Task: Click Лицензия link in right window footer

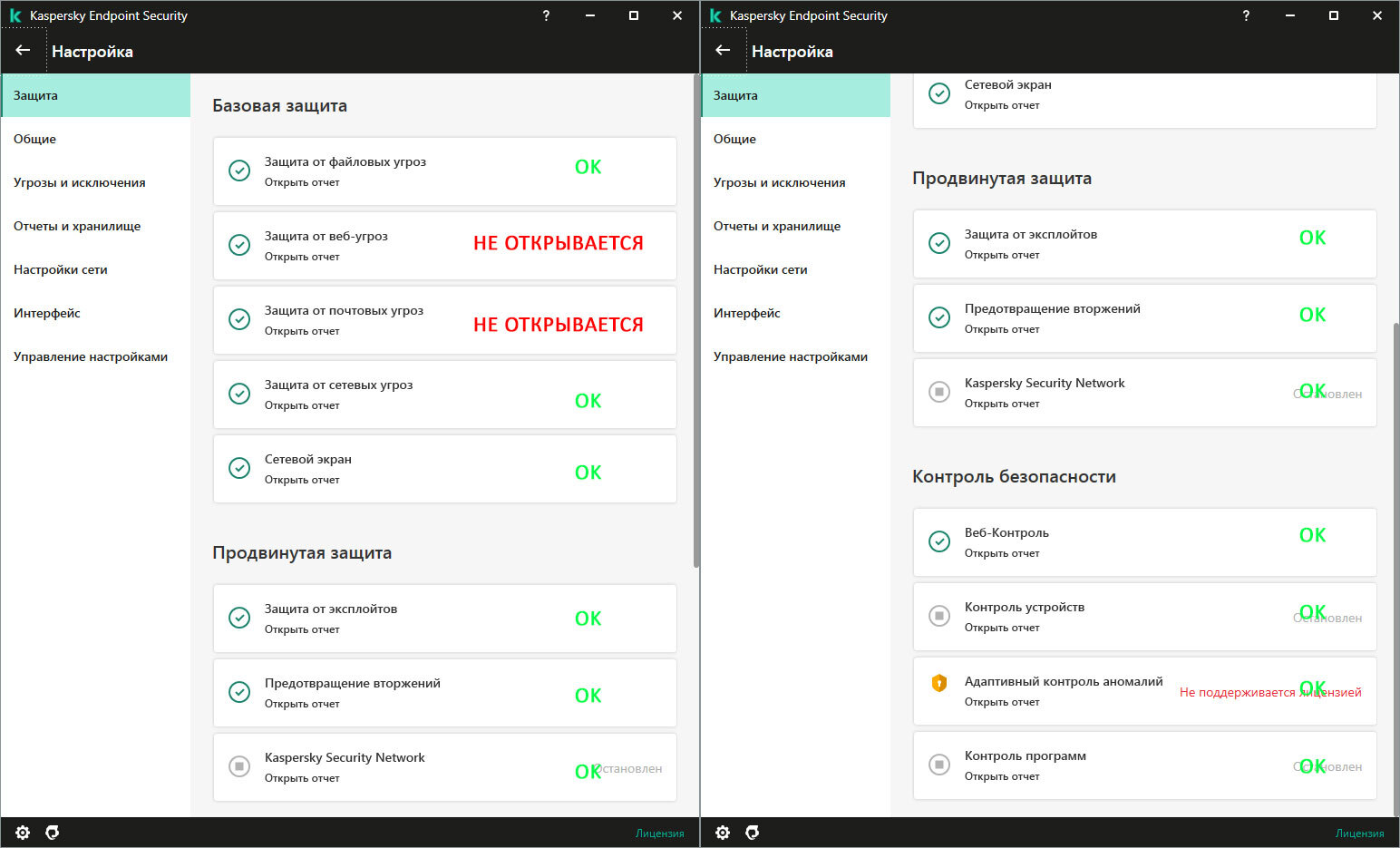Action: tap(1360, 833)
